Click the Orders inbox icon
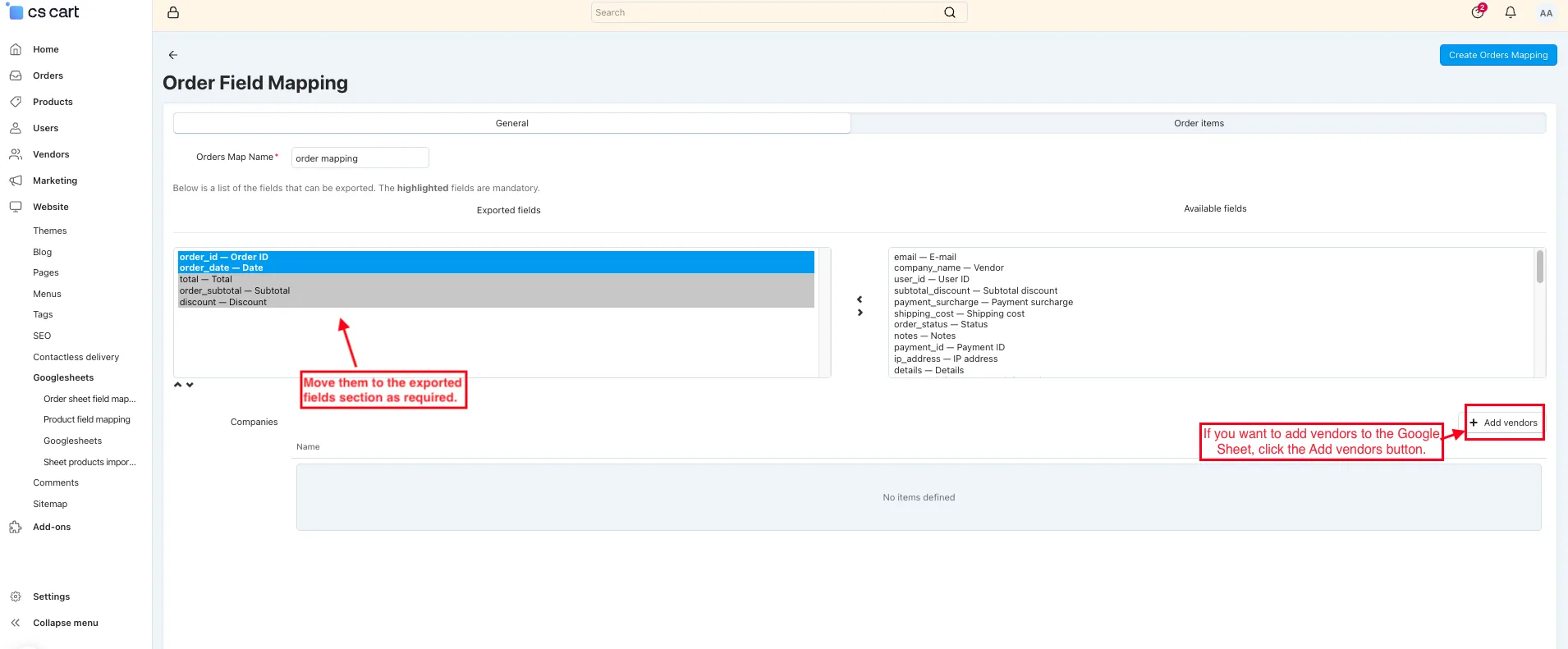Viewport: 1568px width, 649px height. point(16,75)
